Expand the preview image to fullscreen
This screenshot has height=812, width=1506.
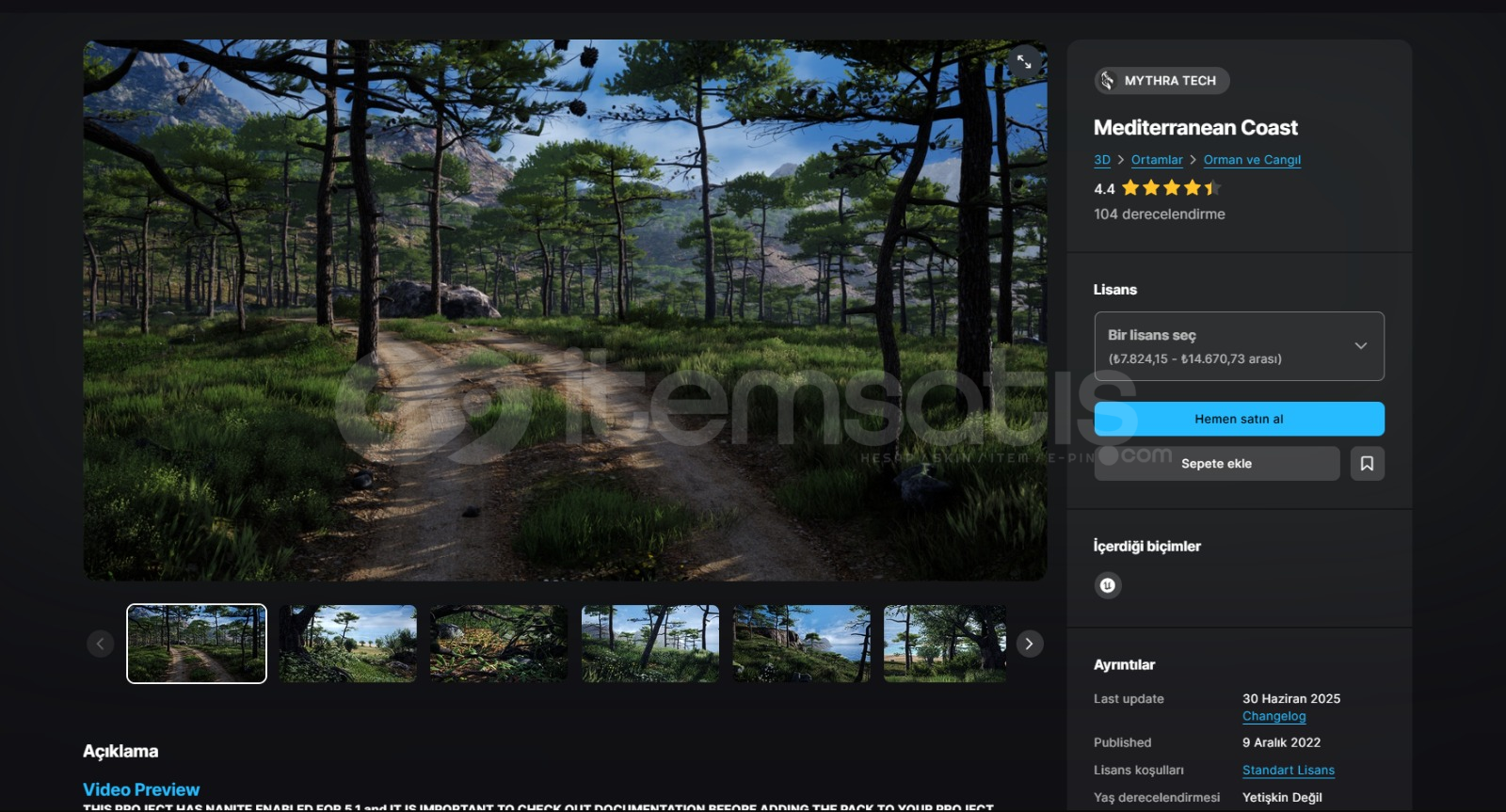[1024, 62]
